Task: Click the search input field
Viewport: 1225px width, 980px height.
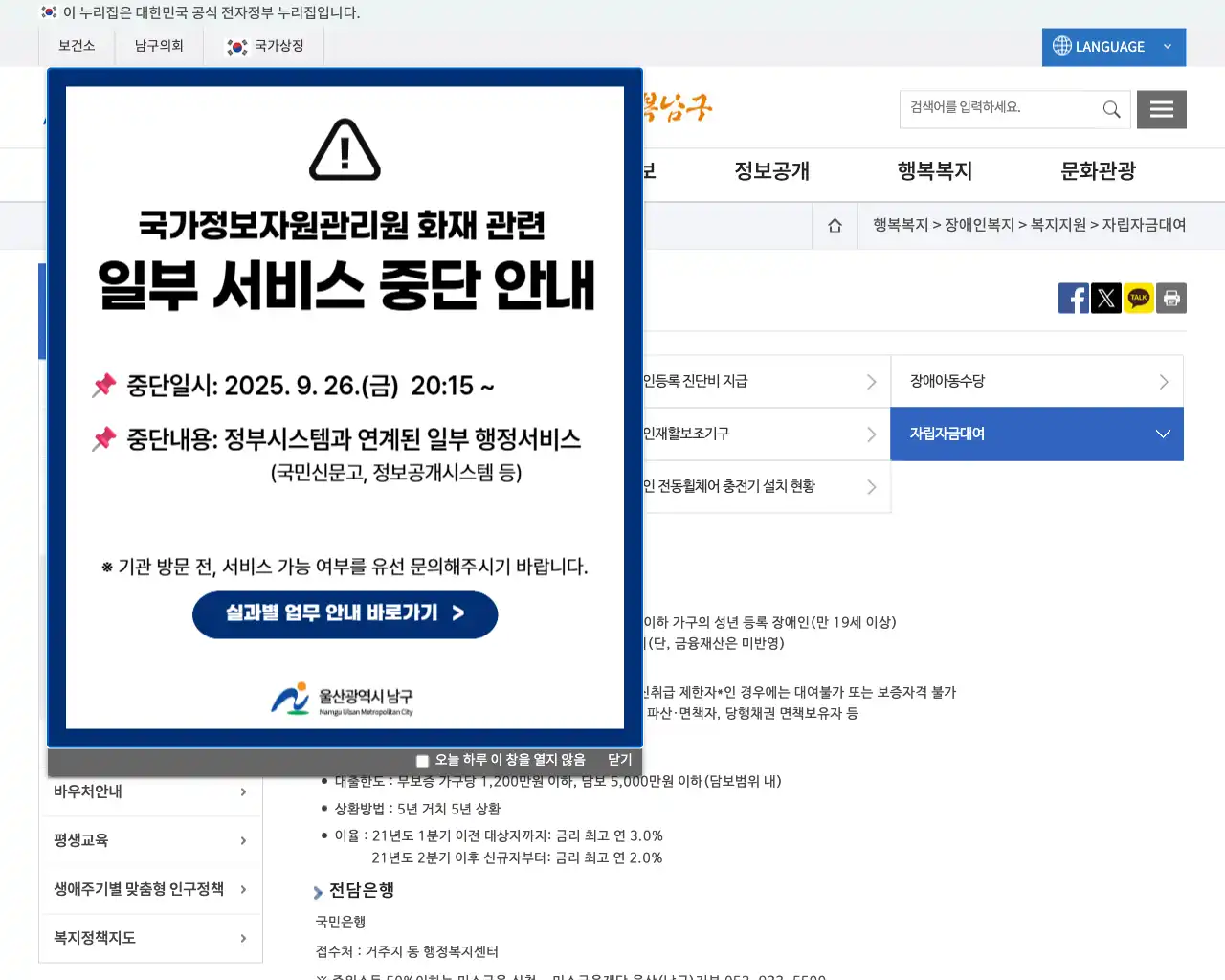Action: tap(998, 109)
